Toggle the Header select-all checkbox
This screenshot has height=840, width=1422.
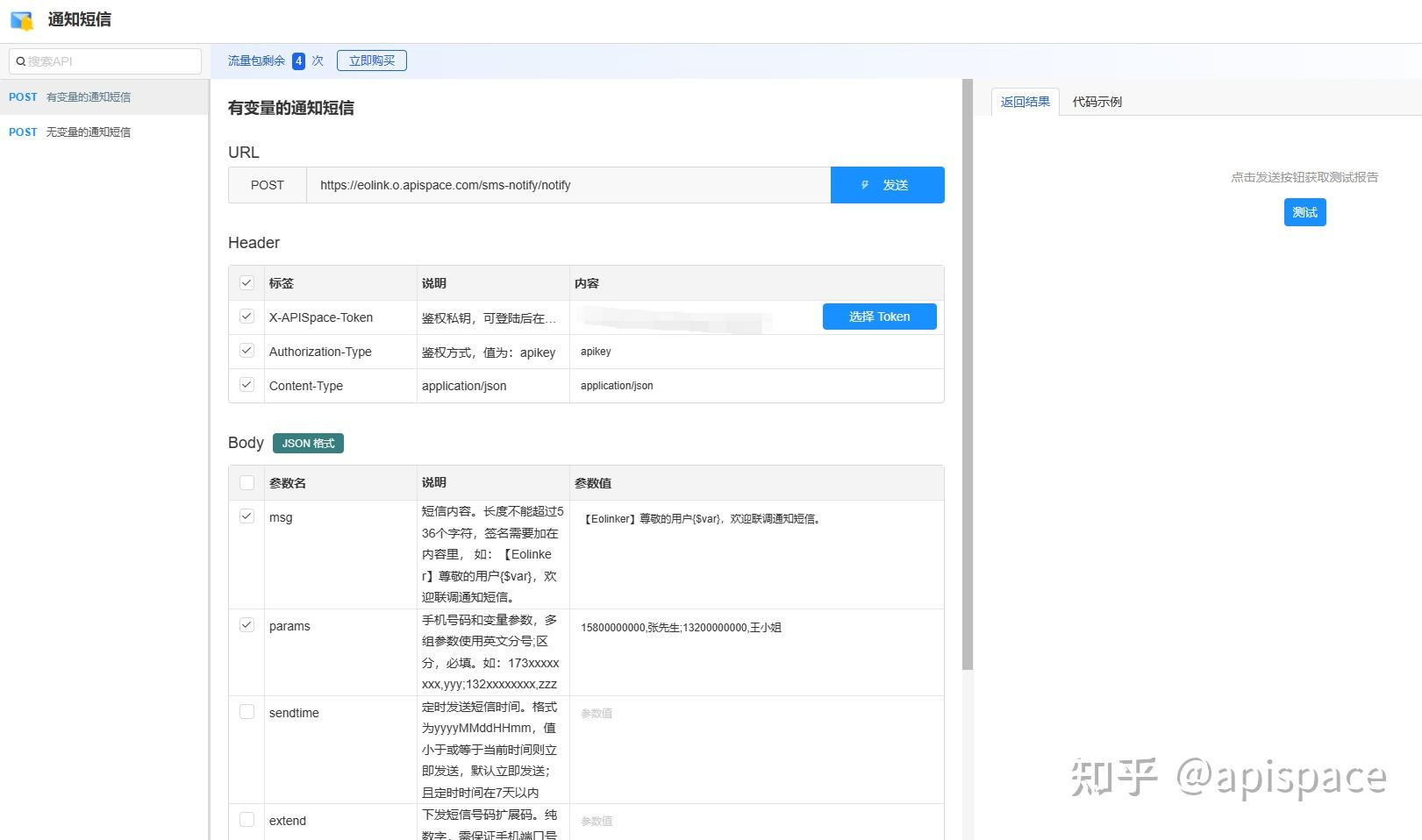[x=247, y=282]
